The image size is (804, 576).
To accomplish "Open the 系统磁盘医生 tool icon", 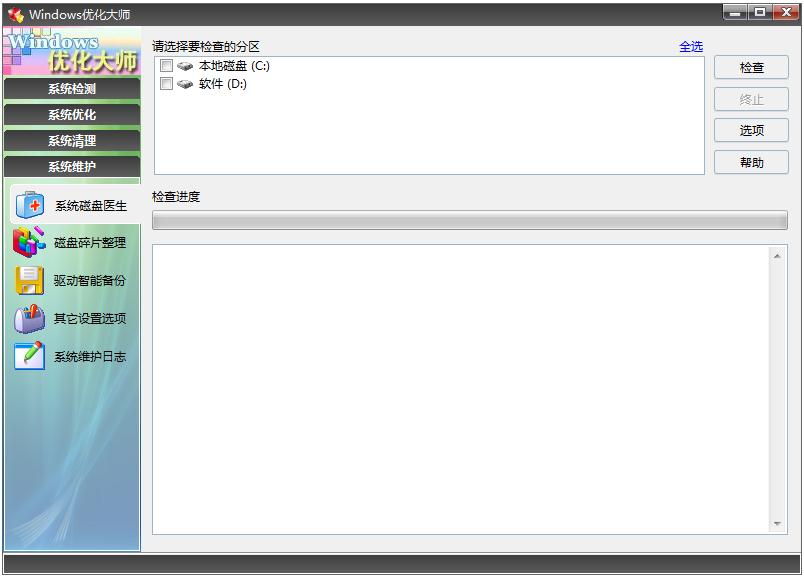I will 29,205.
